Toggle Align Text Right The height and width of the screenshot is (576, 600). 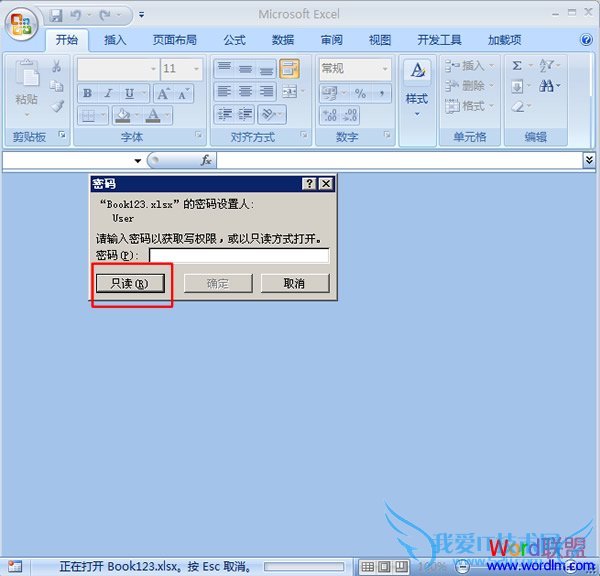(x=266, y=92)
